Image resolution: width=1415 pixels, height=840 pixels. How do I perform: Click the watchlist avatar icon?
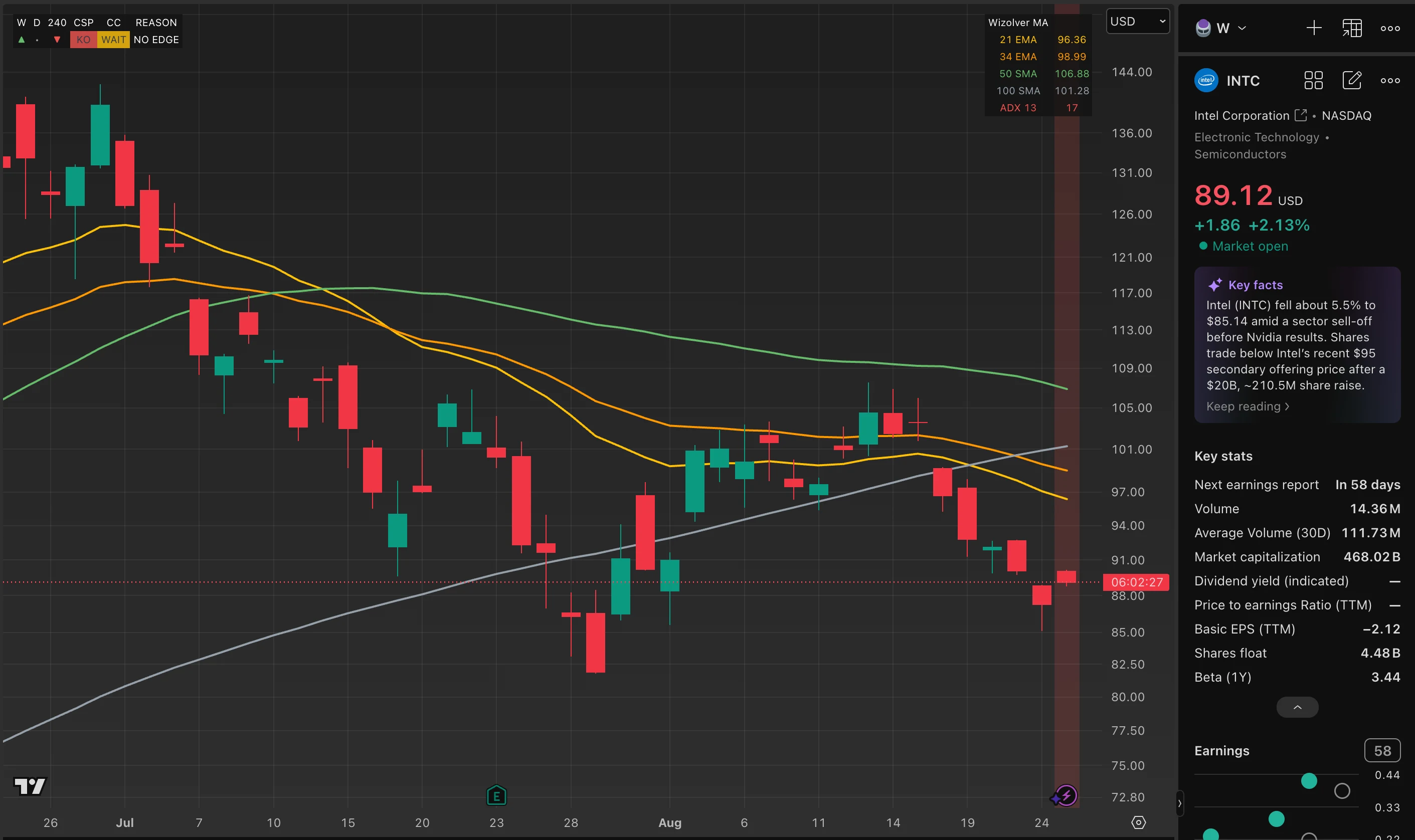tap(1203, 28)
